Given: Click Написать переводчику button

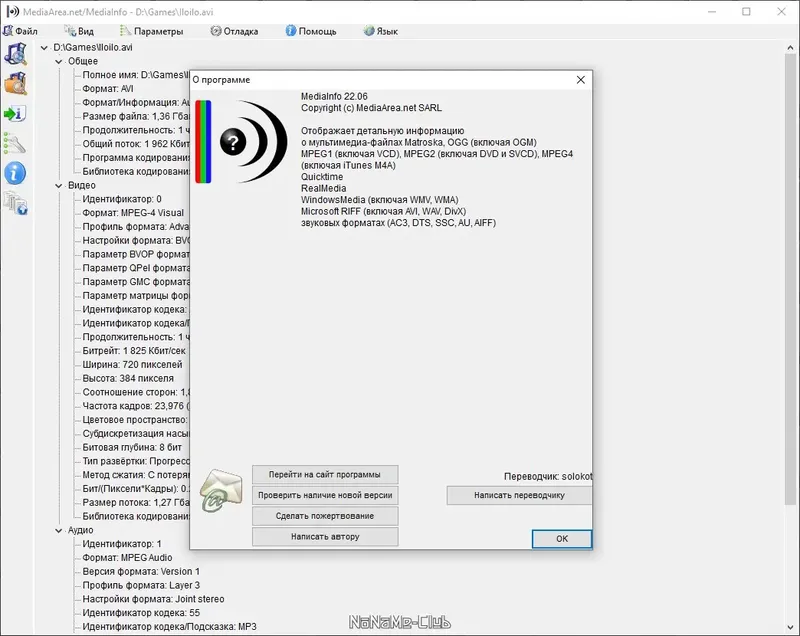Looking at the screenshot, I should pyautogui.click(x=519, y=495).
